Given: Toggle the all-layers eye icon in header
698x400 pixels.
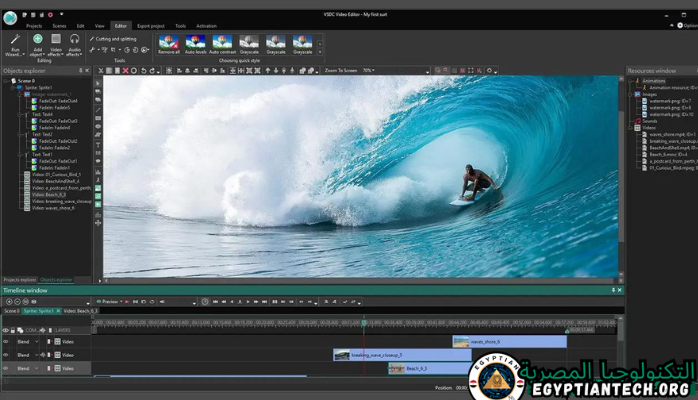Looking at the screenshot, I should click(x=5, y=331).
